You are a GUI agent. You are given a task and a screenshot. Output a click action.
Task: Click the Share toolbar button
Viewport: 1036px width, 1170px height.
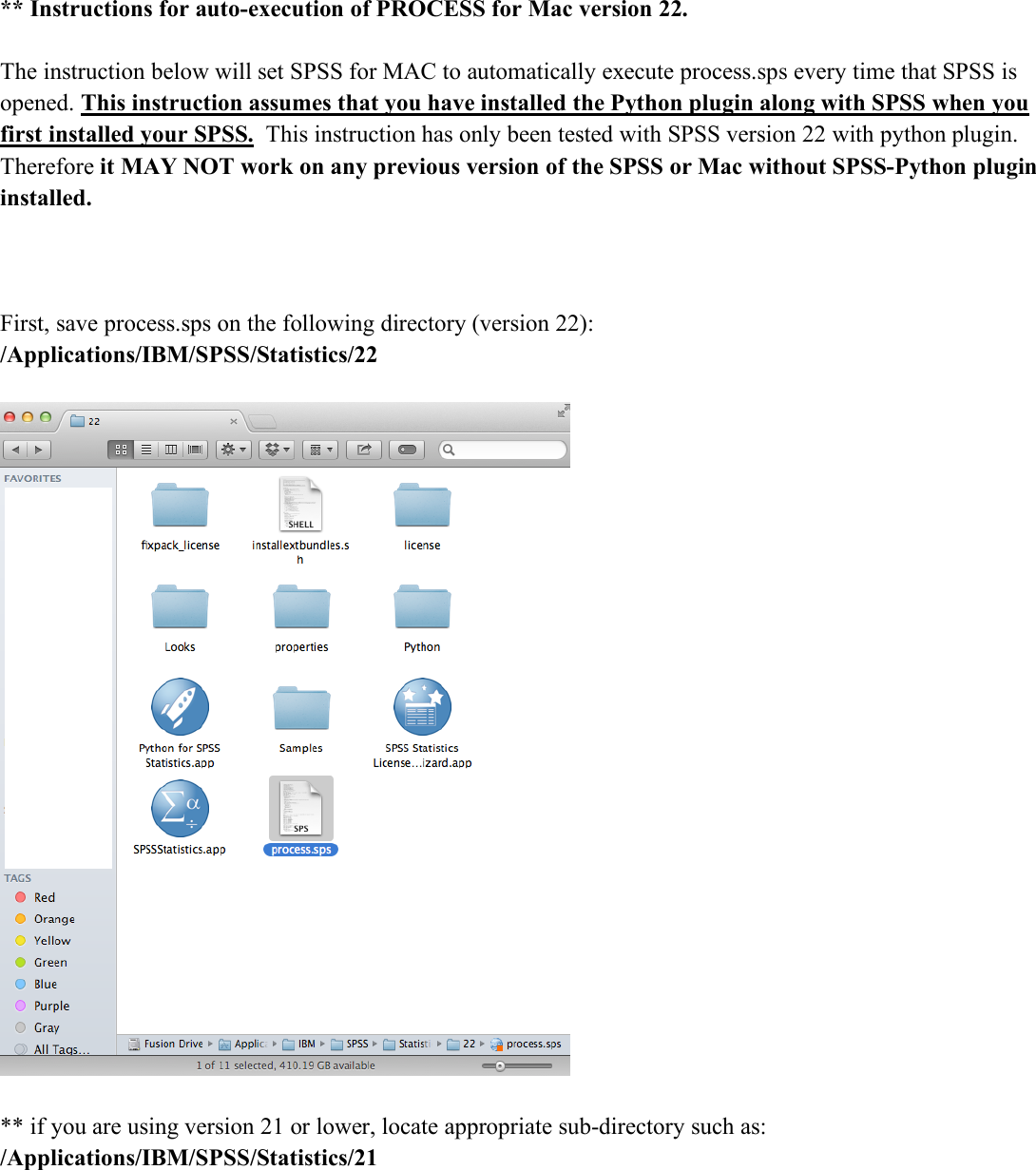[364, 450]
